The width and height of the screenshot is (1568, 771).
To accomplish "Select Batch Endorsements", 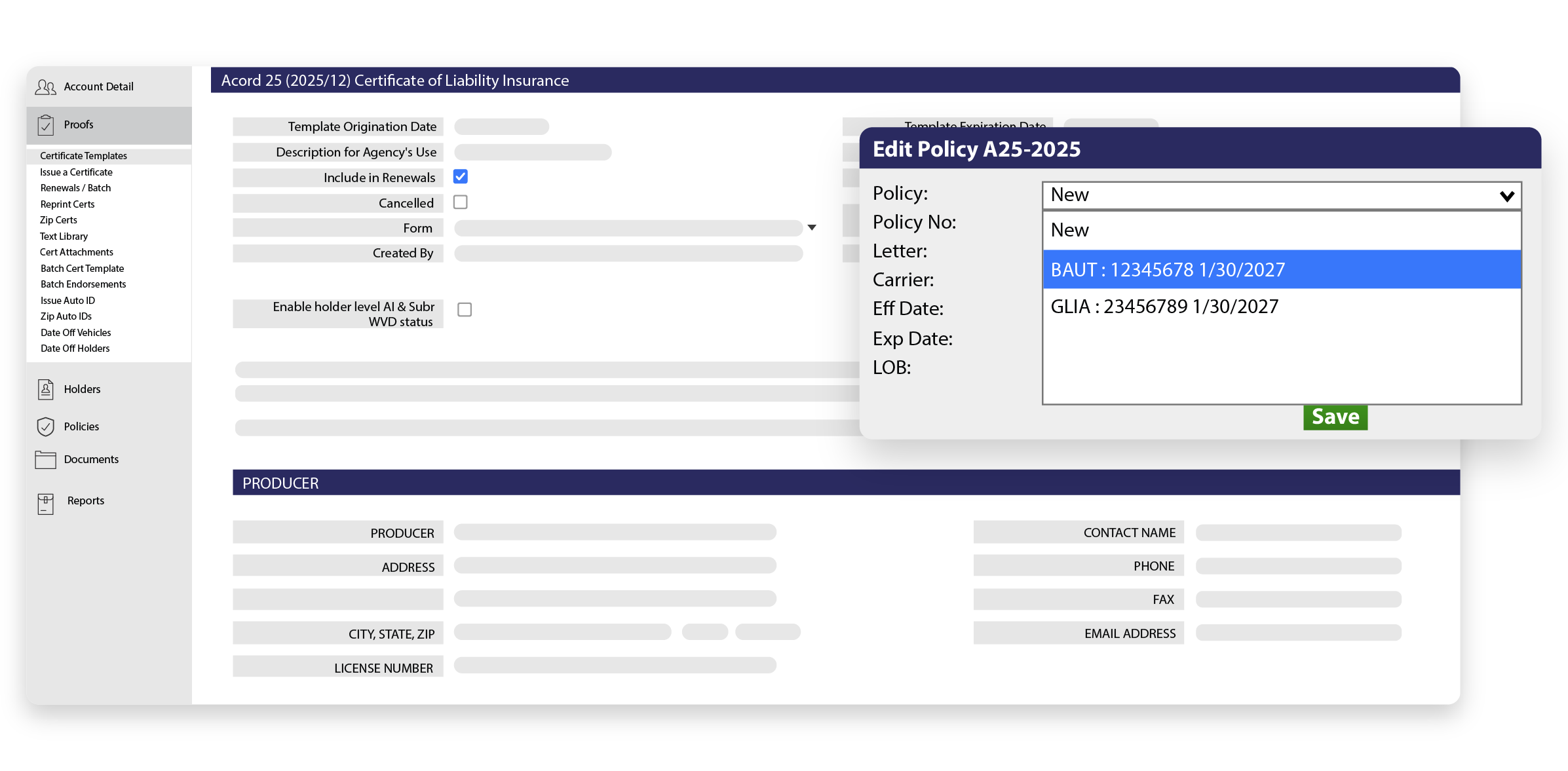I will 83,284.
